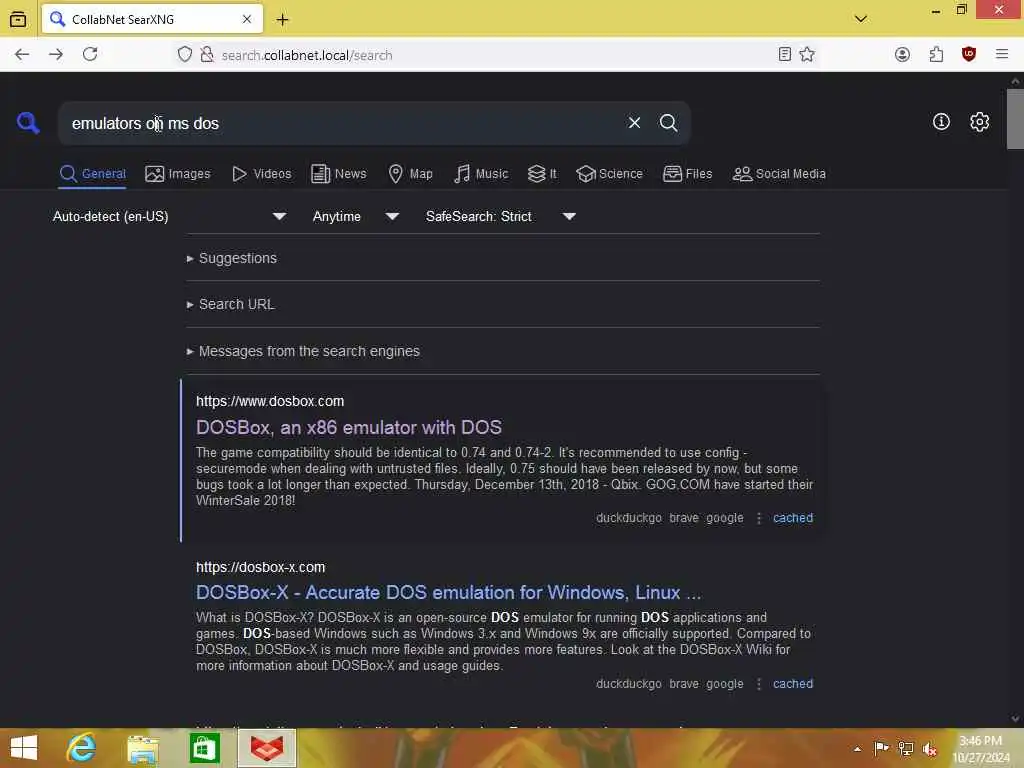View site connection lock icon
The width and height of the screenshot is (1024, 768).
pyautogui.click(x=207, y=54)
